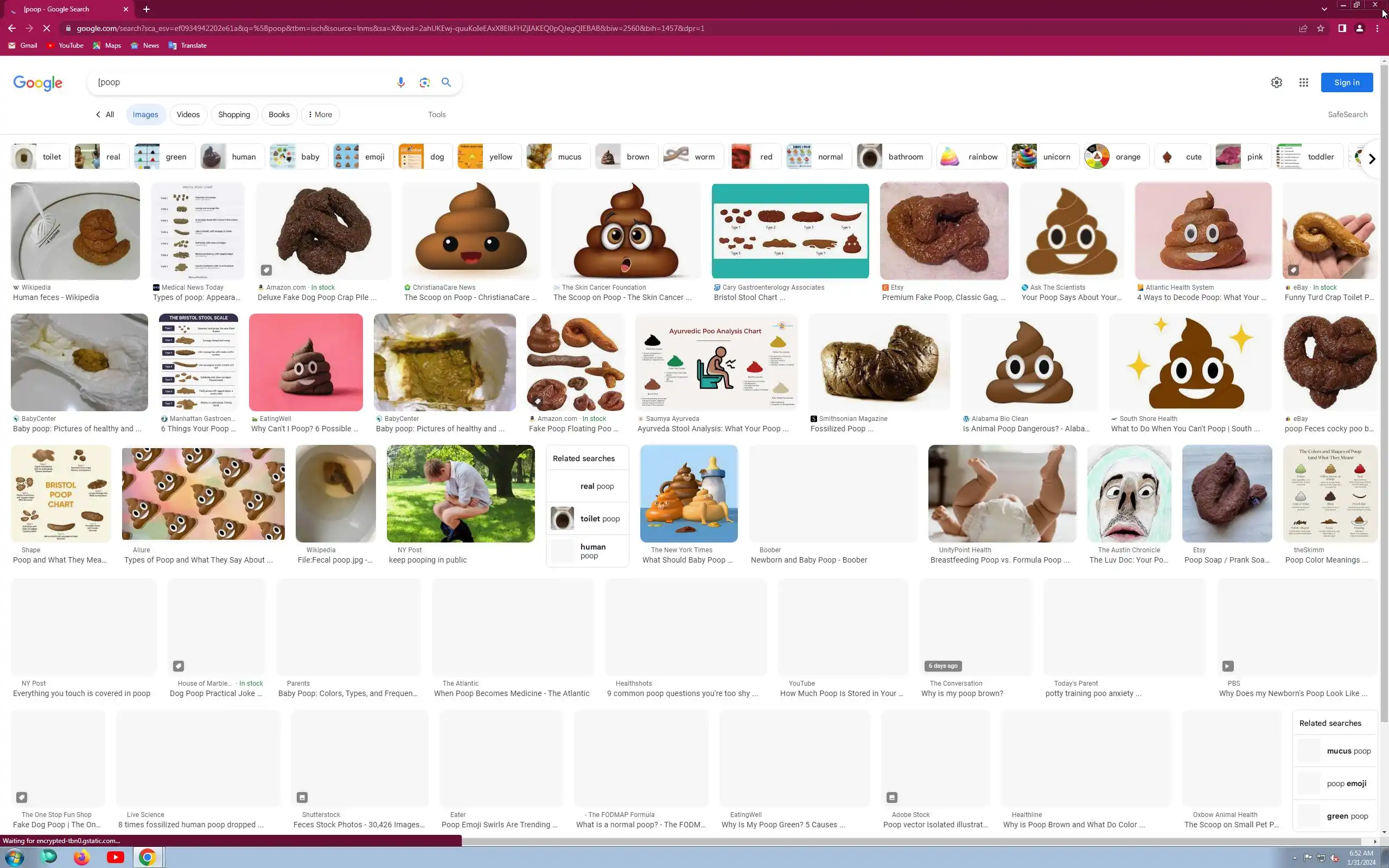Stop page loading in toolbar

click(x=47, y=28)
